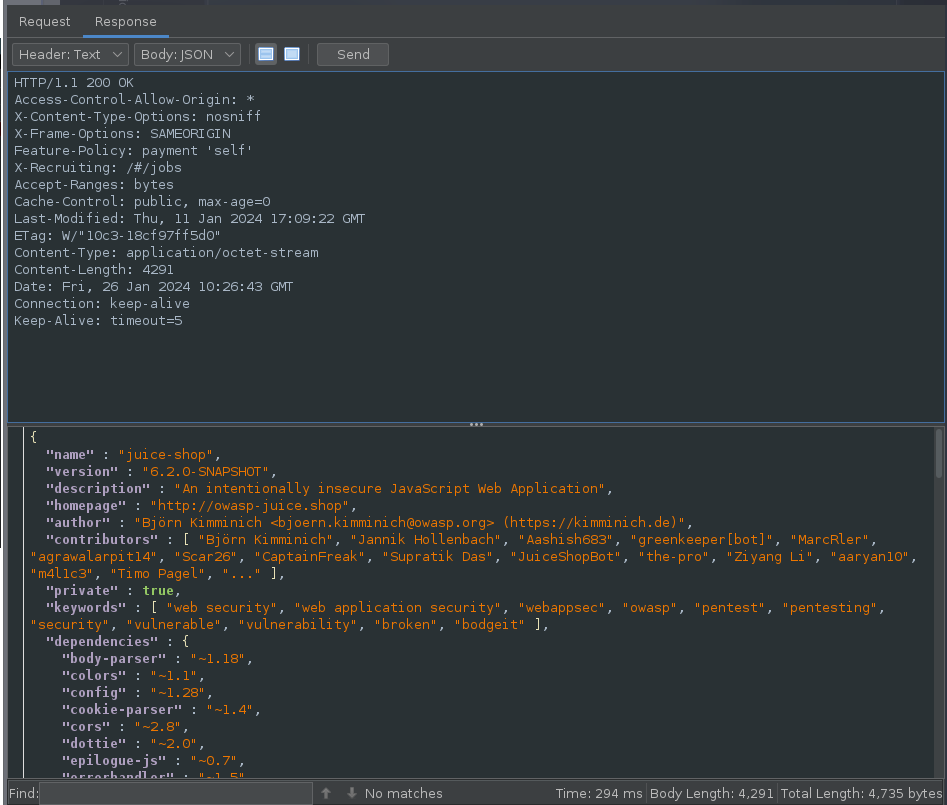Image resolution: width=947 pixels, height=805 pixels.
Task: Click the Date header line
Action: pyautogui.click(x=153, y=286)
